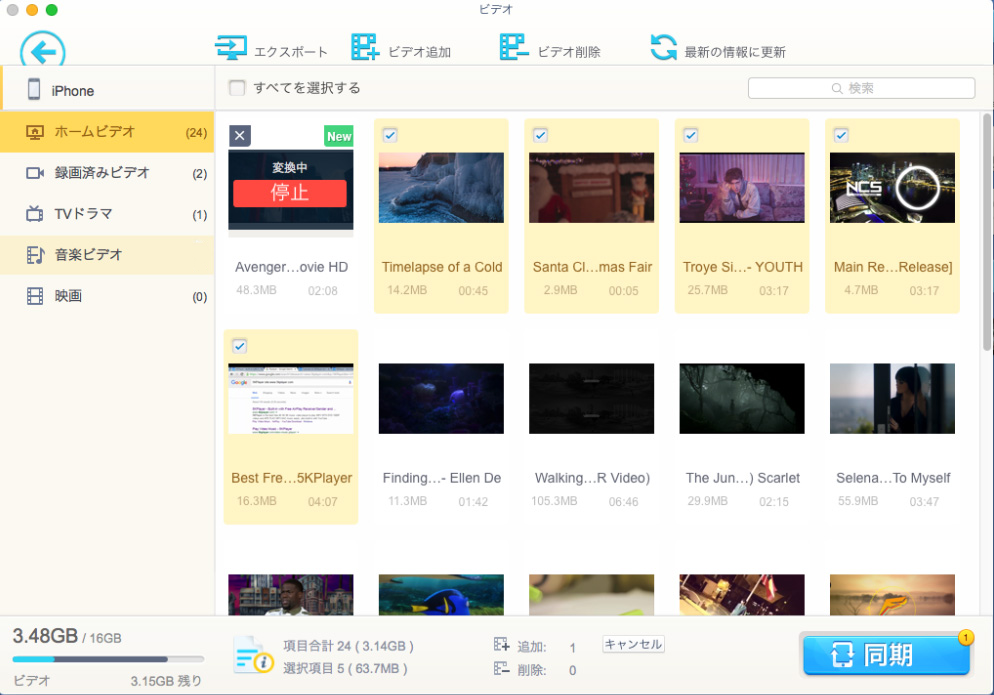The height and width of the screenshot is (695, 994).
Task: Click the info document icon in status bar
Action: (253, 654)
